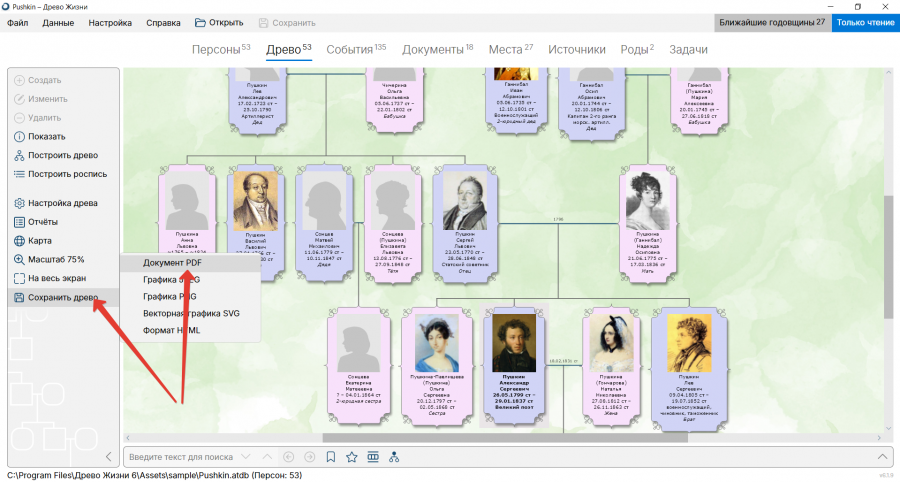Click the star favorites icon
900x482 pixels.
pyautogui.click(x=352, y=457)
